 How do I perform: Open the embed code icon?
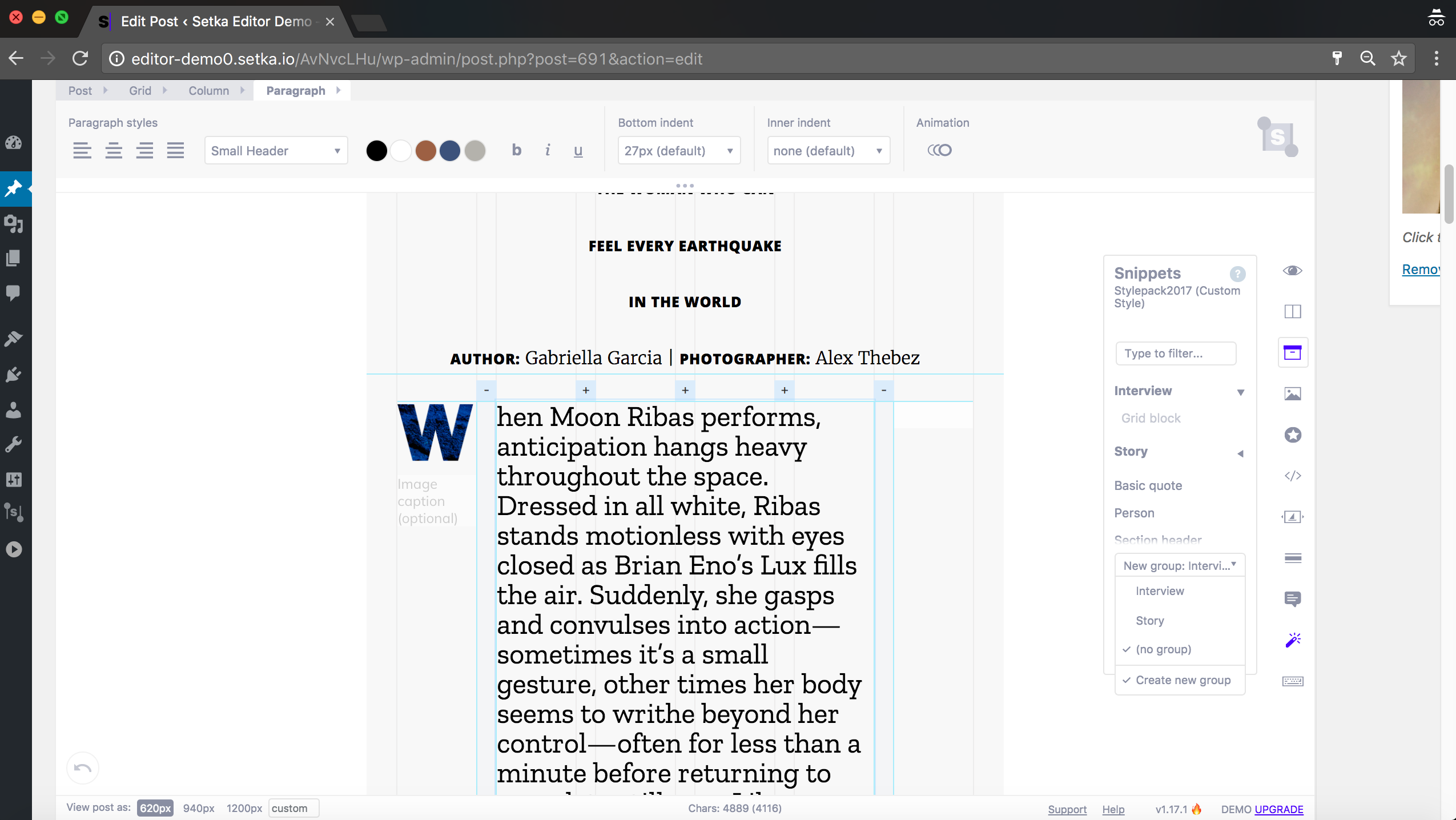(1293, 476)
